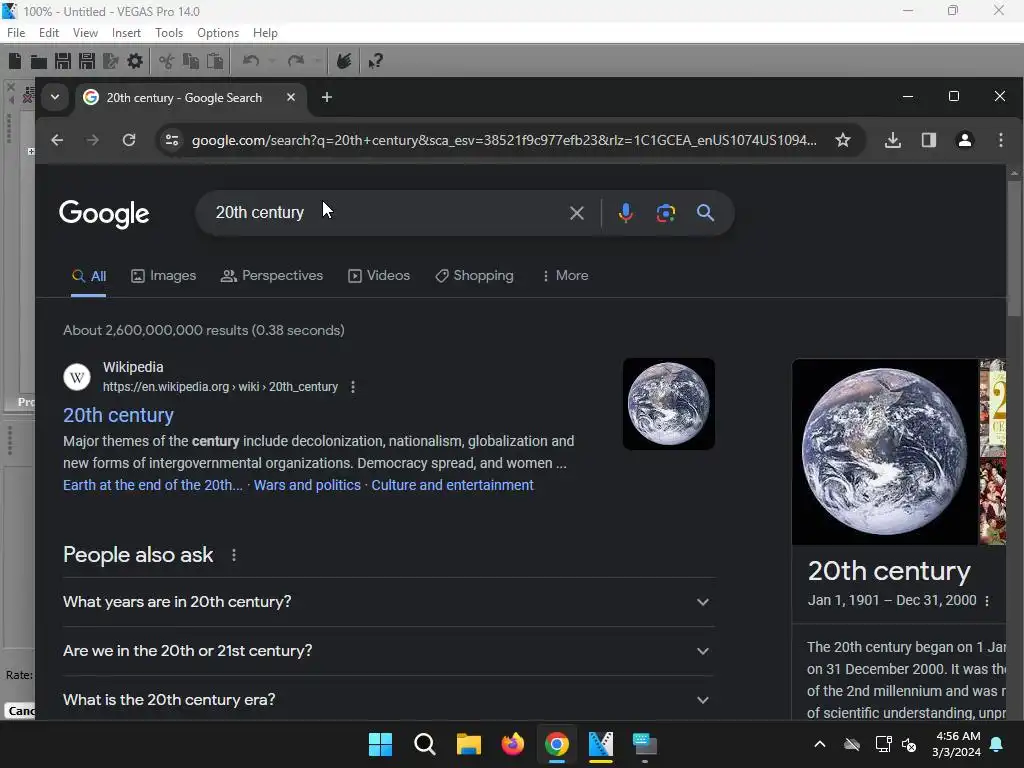1024x768 pixels.
Task: Click Undo arrow in VEGAS toolbar
Action: point(251,61)
